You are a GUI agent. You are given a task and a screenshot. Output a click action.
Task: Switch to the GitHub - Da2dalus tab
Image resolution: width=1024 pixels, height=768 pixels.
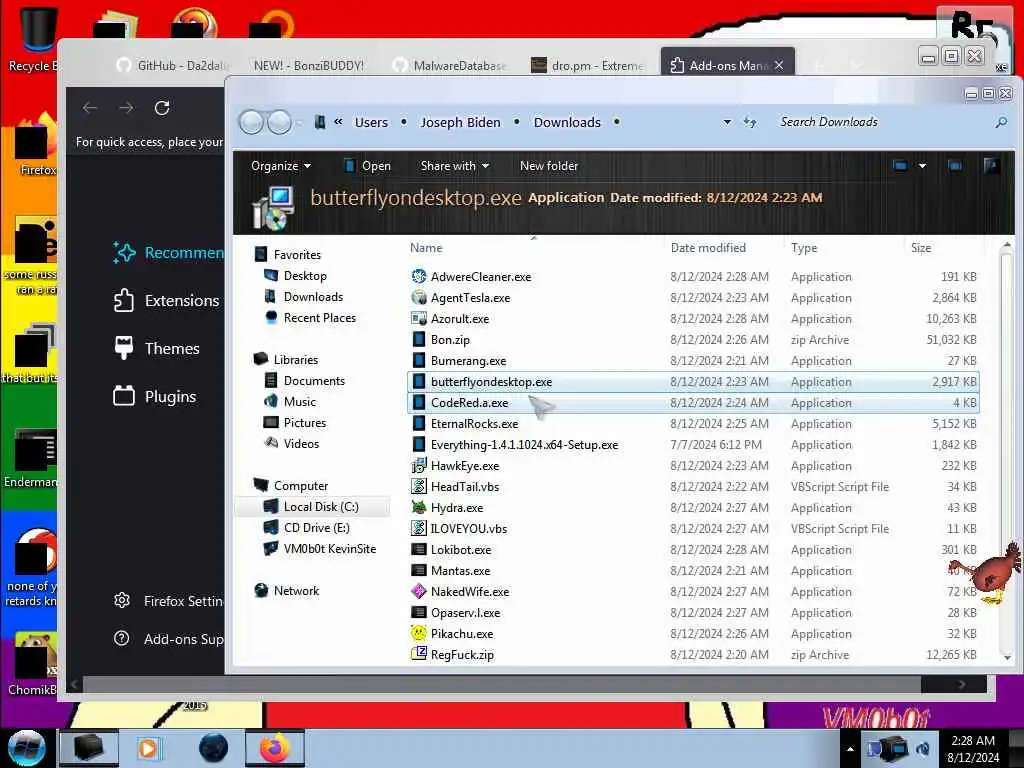click(x=174, y=65)
